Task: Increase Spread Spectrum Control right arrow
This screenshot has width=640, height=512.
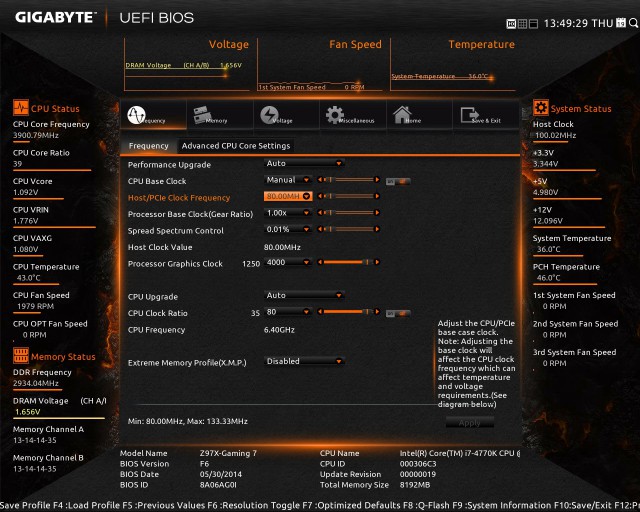Action: (377, 229)
